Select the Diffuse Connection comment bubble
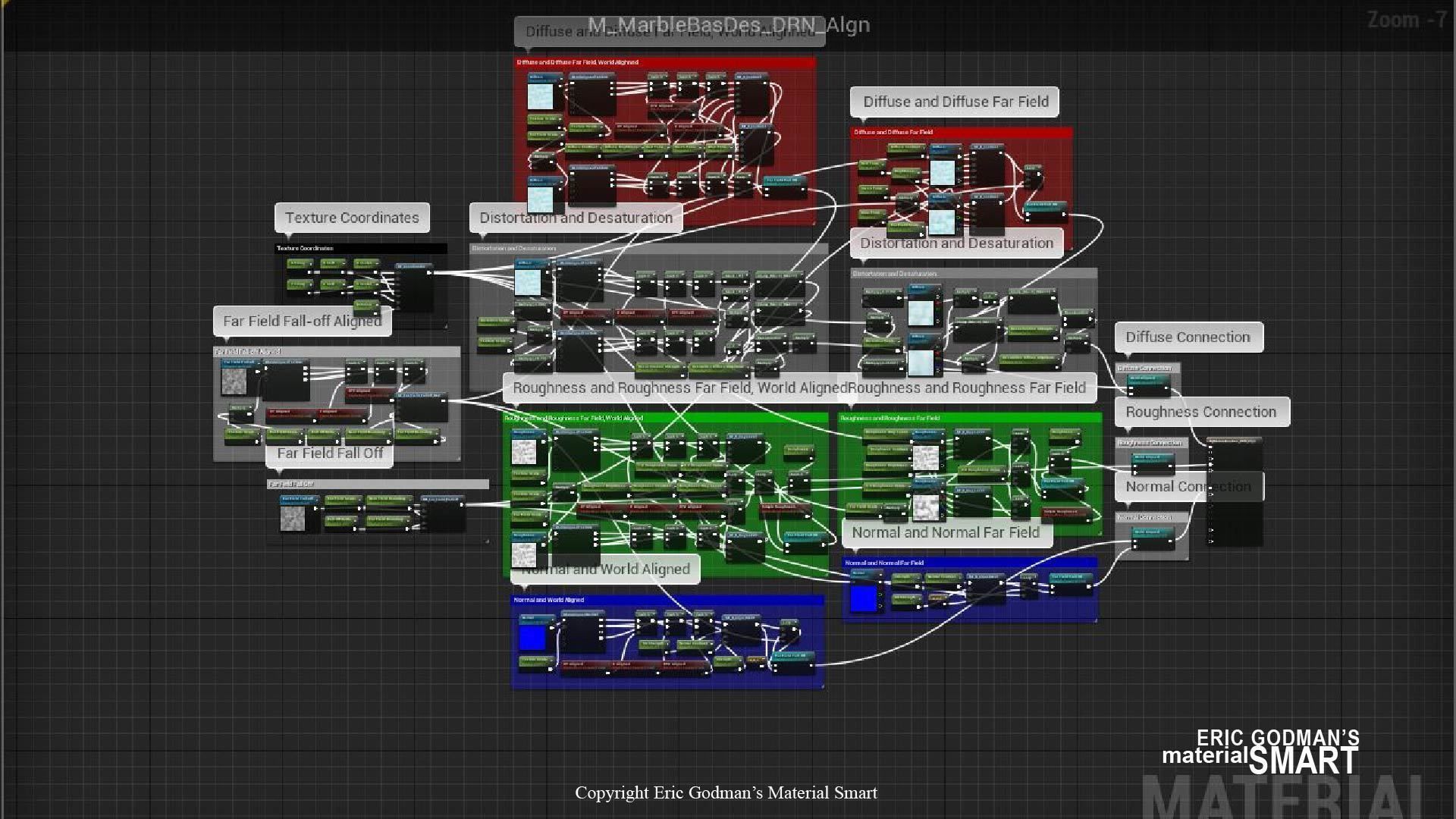The image size is (1456, 819). click(x=1188, y=337)
